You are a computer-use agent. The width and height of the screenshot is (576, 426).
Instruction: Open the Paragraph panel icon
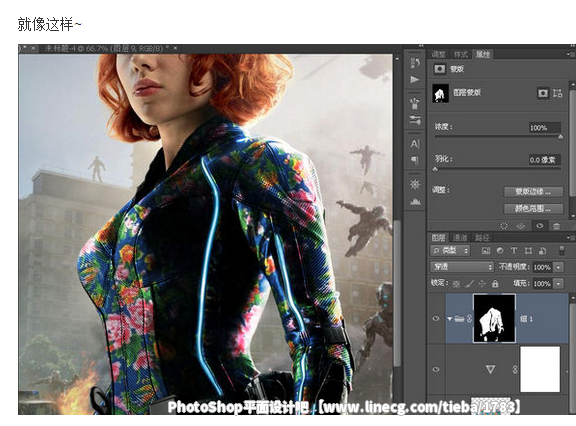[x=415, y=160]
